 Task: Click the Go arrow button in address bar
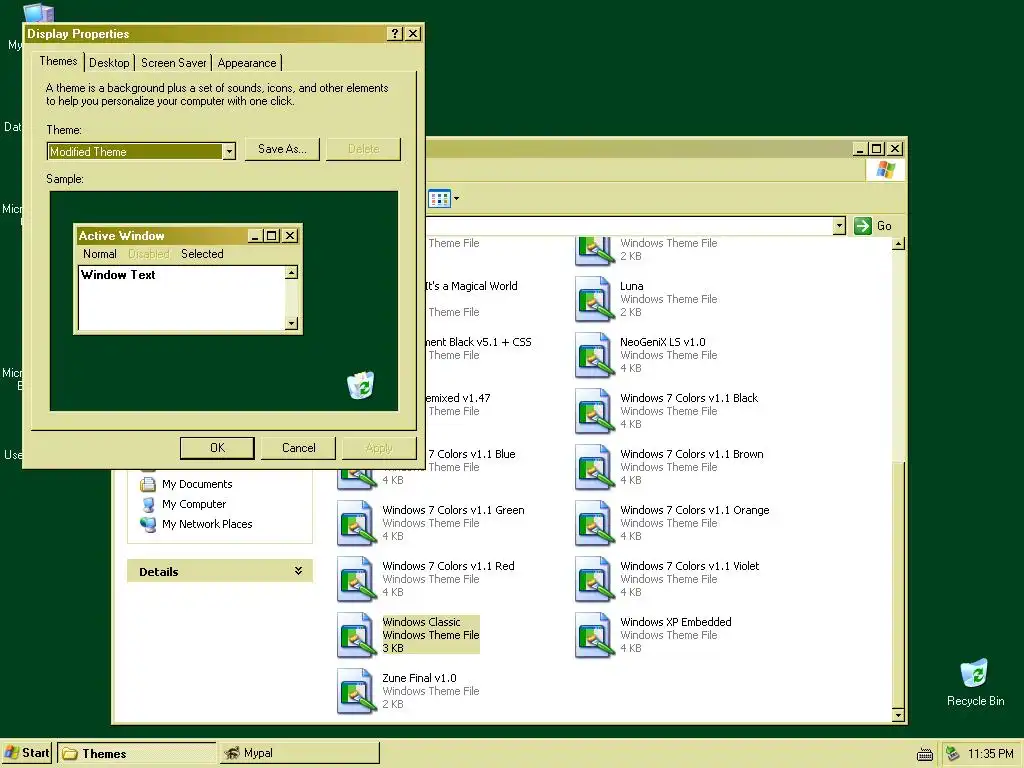pos(863,226)
